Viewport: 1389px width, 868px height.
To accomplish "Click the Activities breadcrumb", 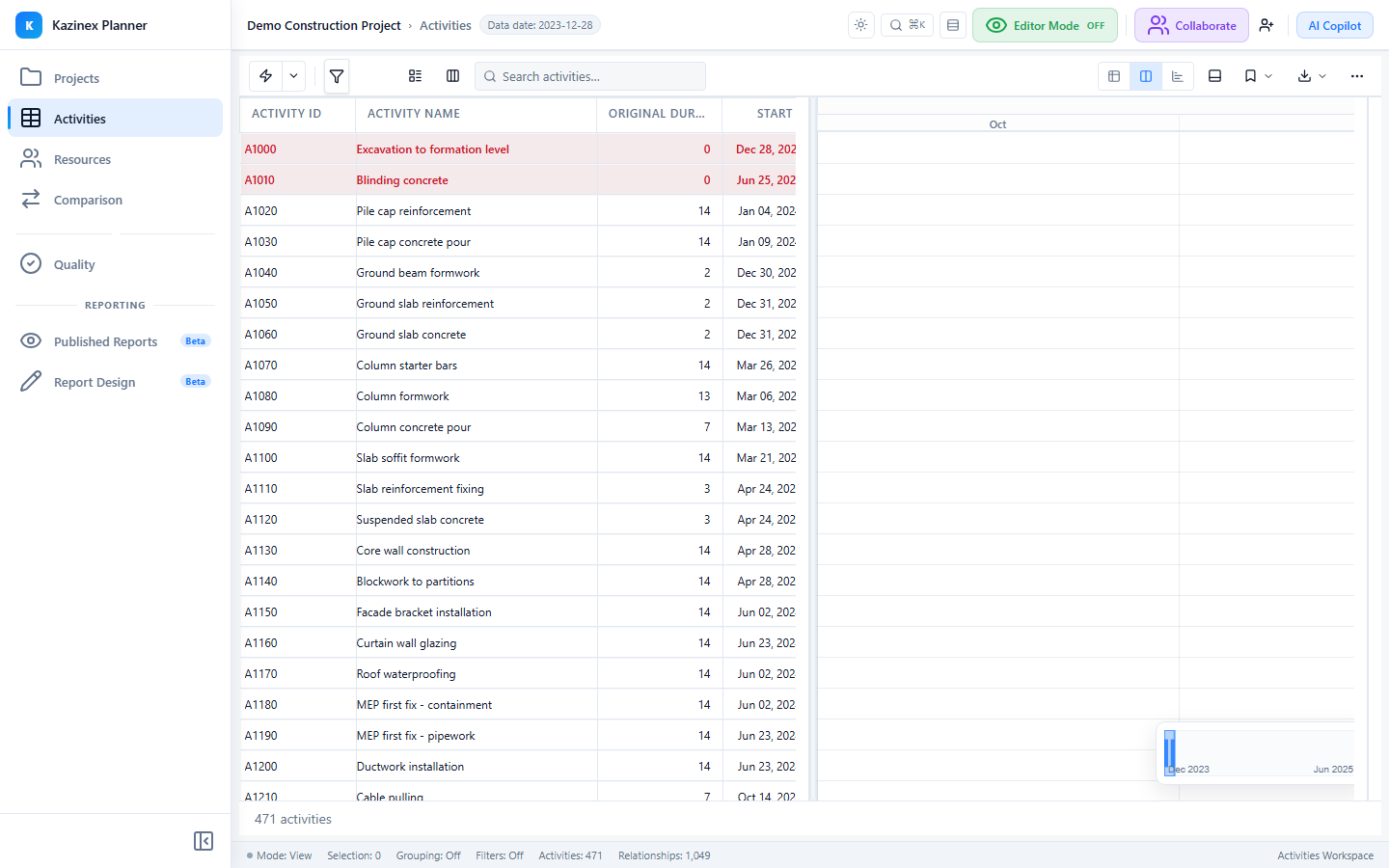I will [x=446, y=25].
